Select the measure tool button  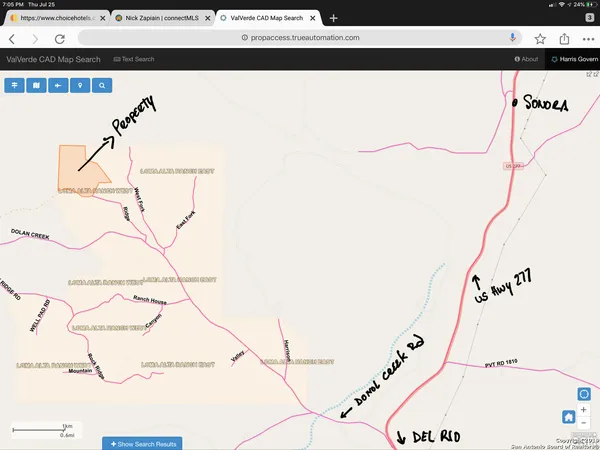pos(58,86)
